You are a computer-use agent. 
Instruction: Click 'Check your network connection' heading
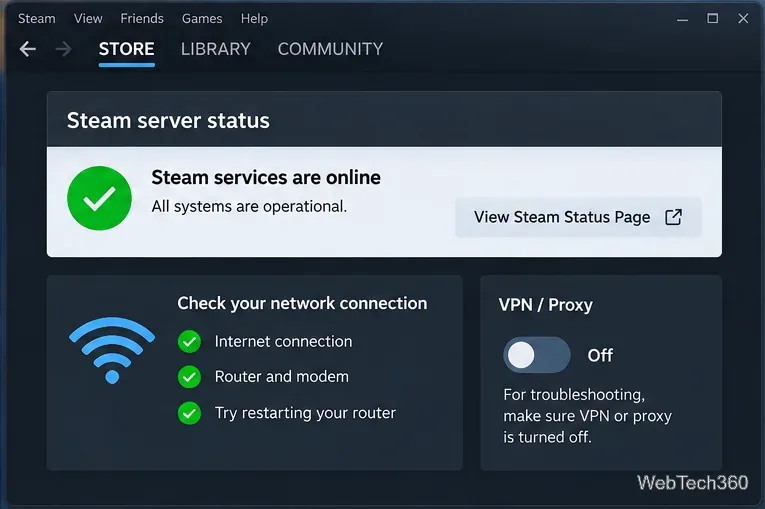click(x=302, y=304)
